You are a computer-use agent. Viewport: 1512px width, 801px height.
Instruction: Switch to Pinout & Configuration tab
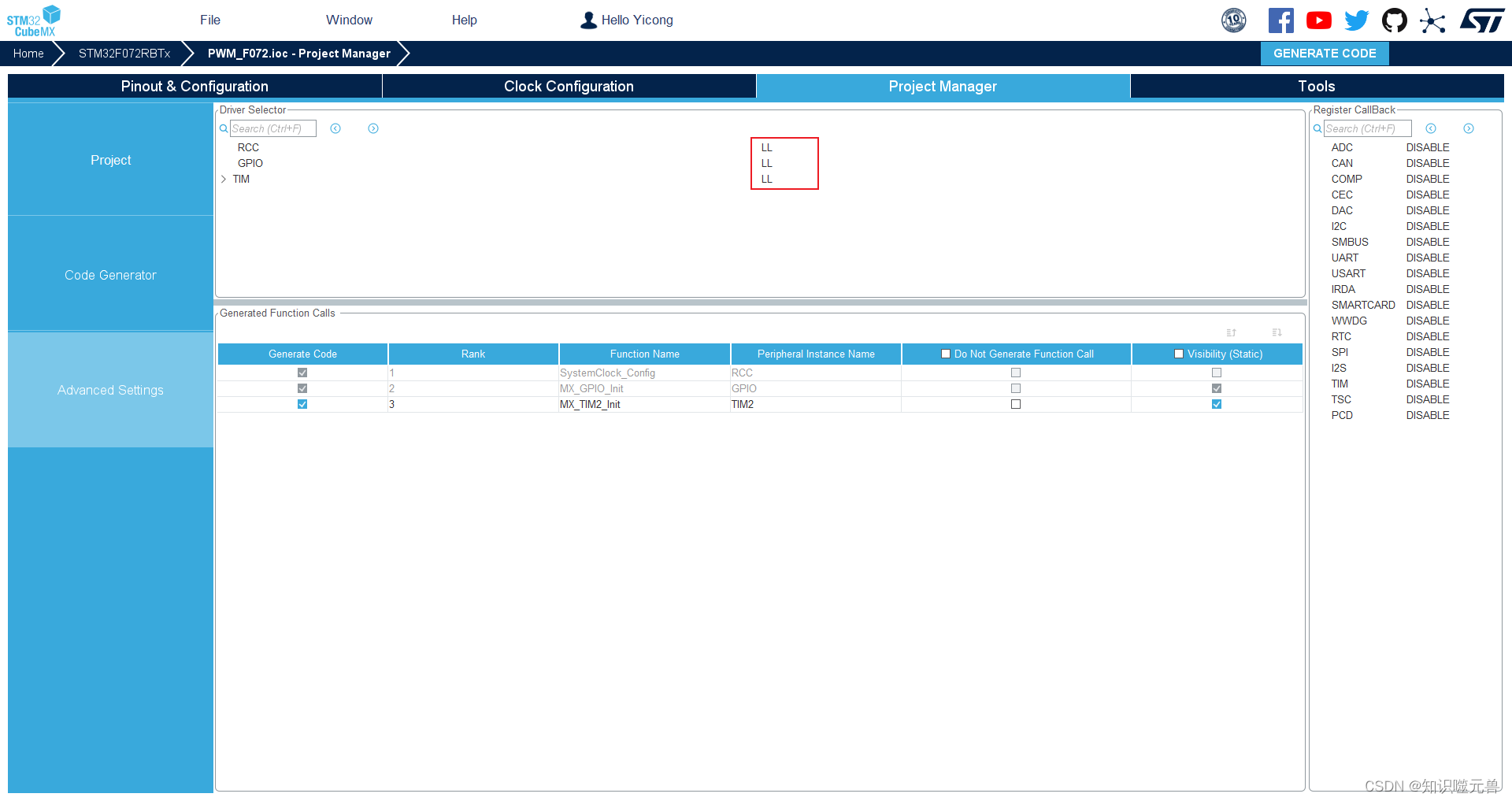(195, 86)
